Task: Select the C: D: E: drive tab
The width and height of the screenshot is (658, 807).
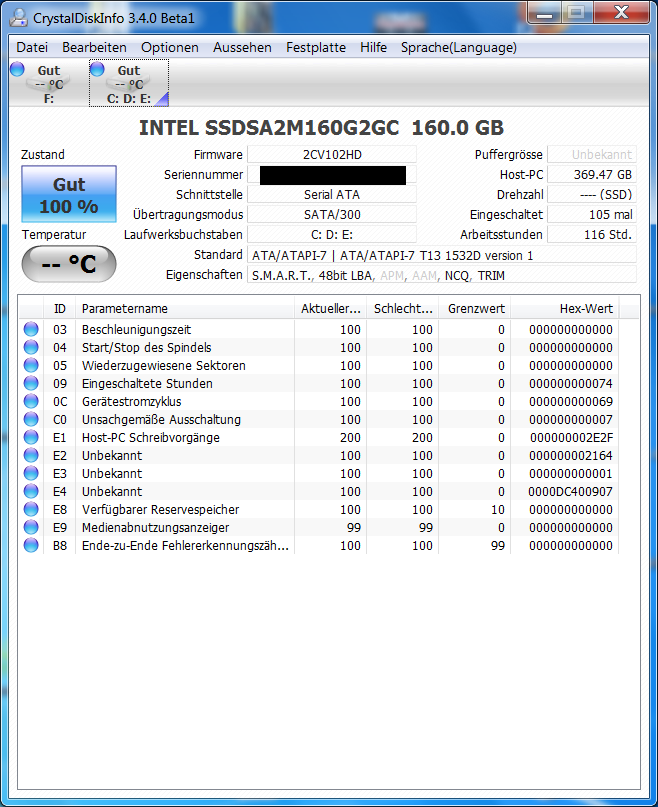Action: click(129, 83)
